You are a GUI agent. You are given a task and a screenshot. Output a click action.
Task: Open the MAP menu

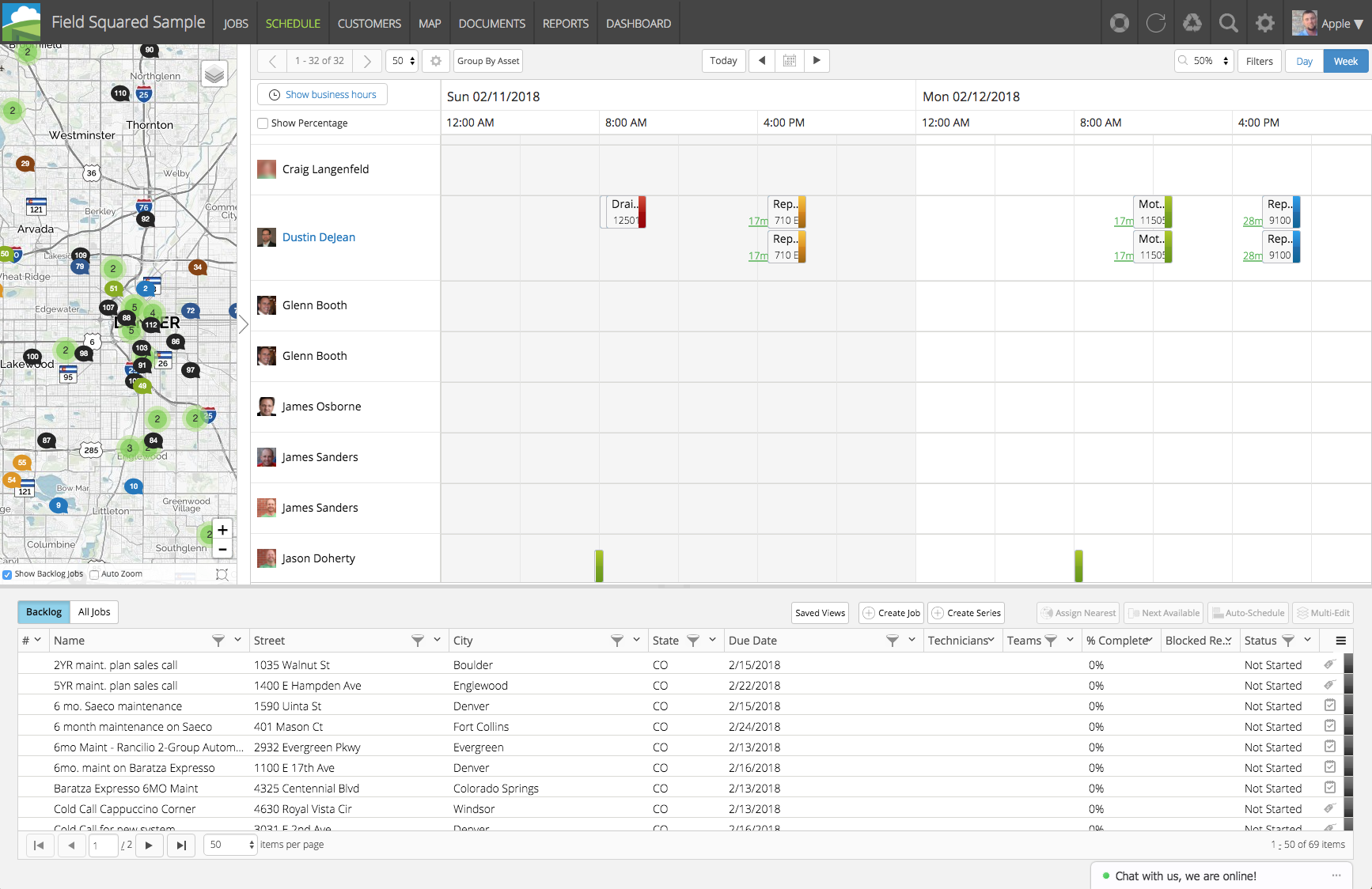coord(430,23)
